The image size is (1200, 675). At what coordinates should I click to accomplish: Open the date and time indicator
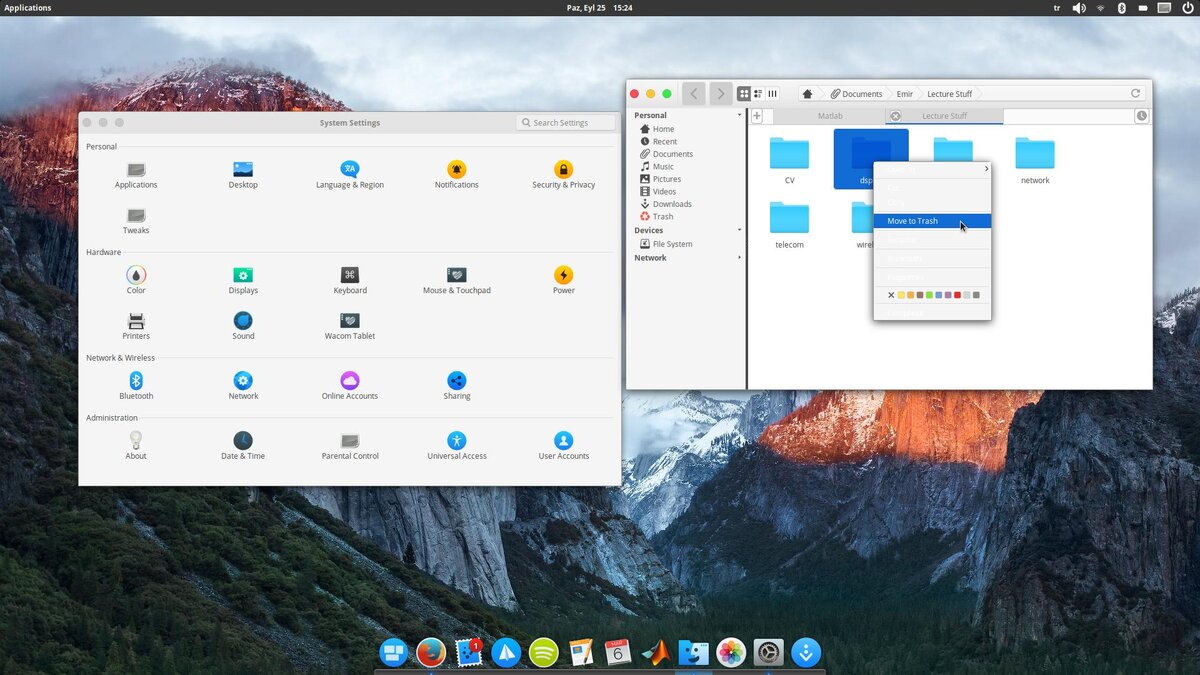coord(599,8)
